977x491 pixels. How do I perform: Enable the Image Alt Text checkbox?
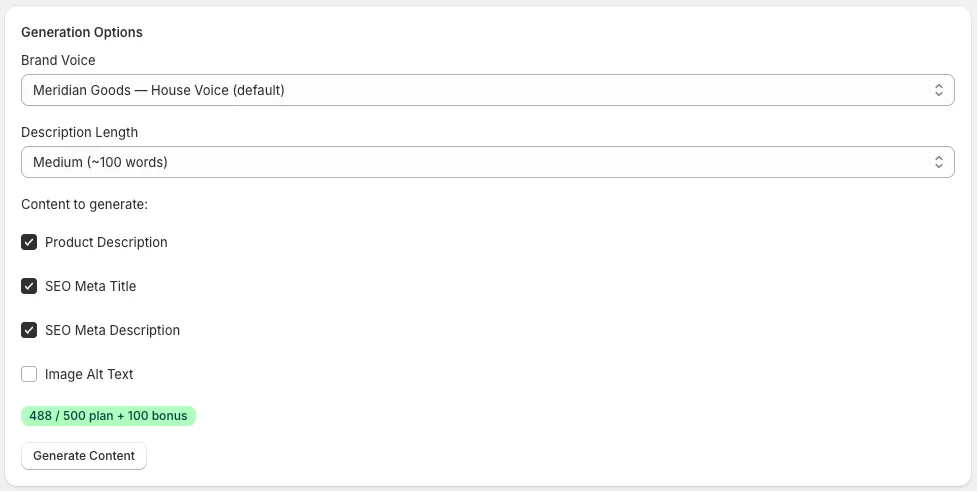pos(29,374)
